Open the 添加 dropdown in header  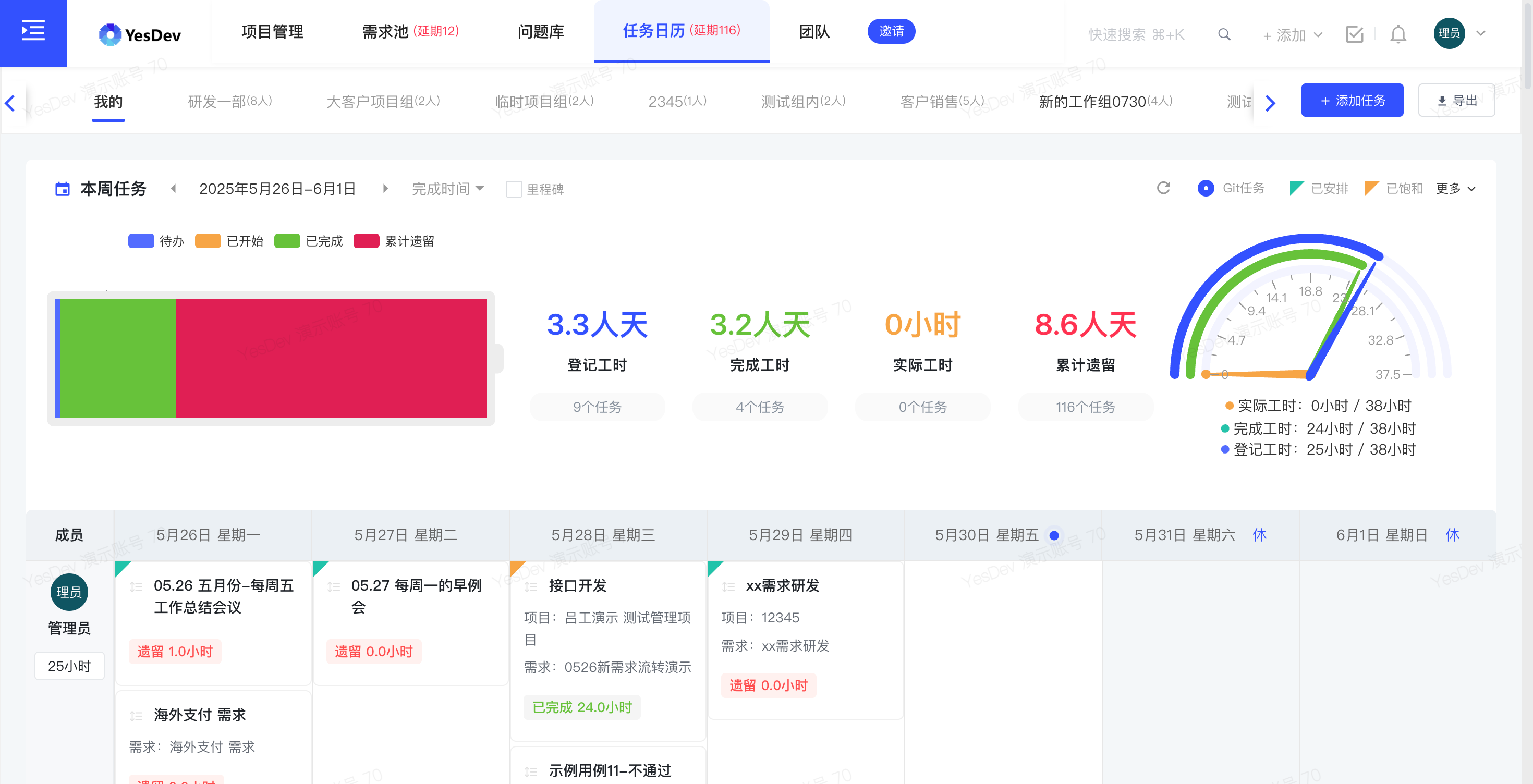point(1293,35)
